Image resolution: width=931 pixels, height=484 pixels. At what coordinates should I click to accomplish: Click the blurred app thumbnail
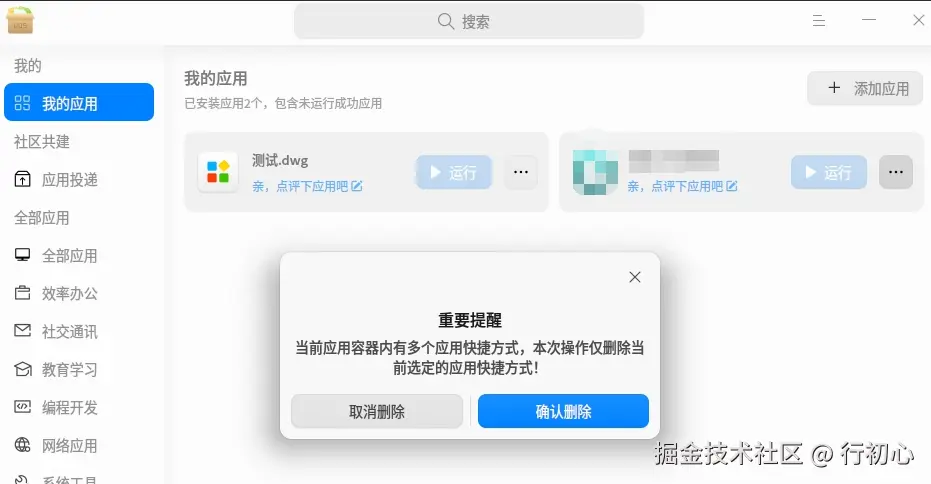[x=595, y=172]
